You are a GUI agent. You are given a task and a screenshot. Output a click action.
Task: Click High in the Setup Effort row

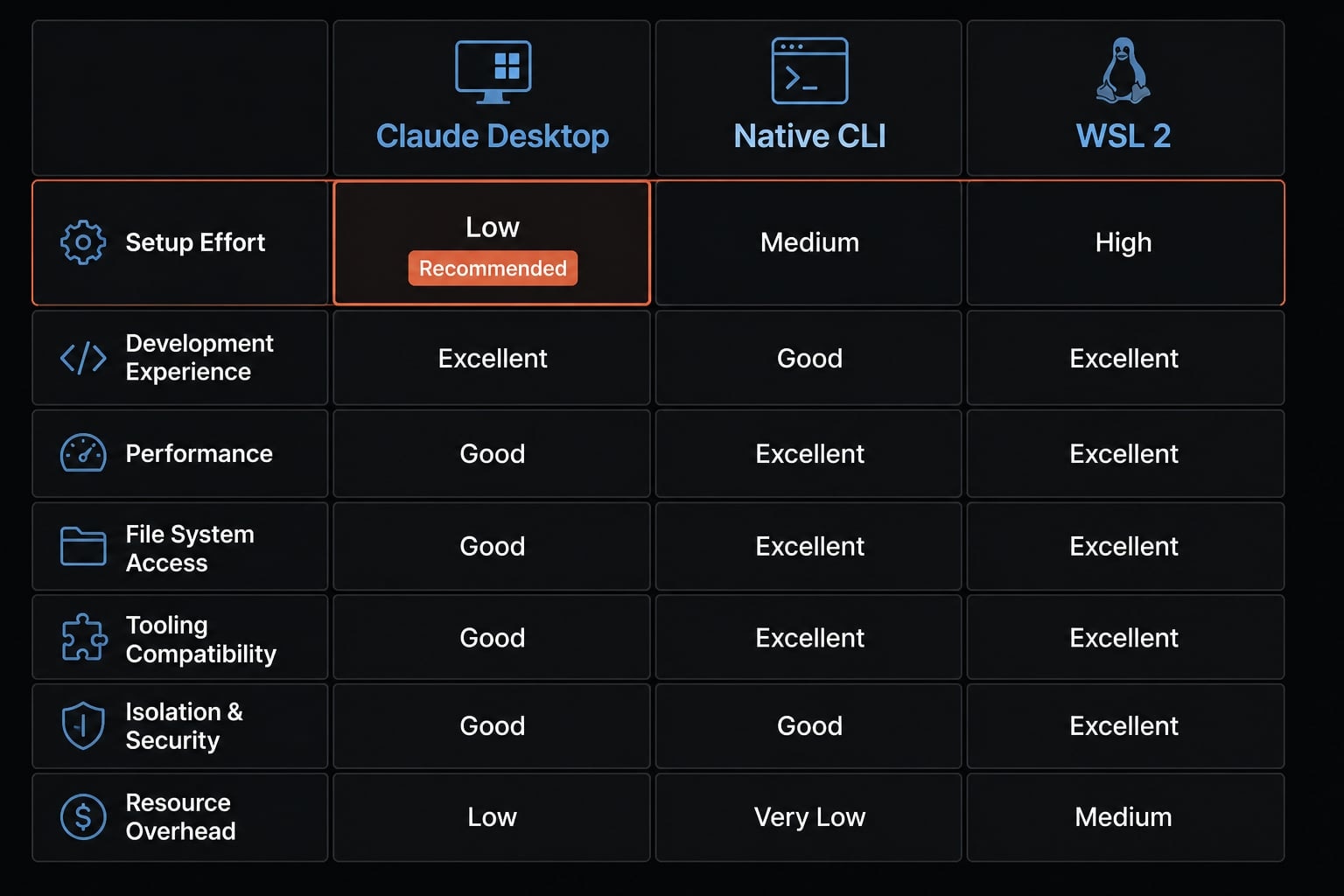1123,242
